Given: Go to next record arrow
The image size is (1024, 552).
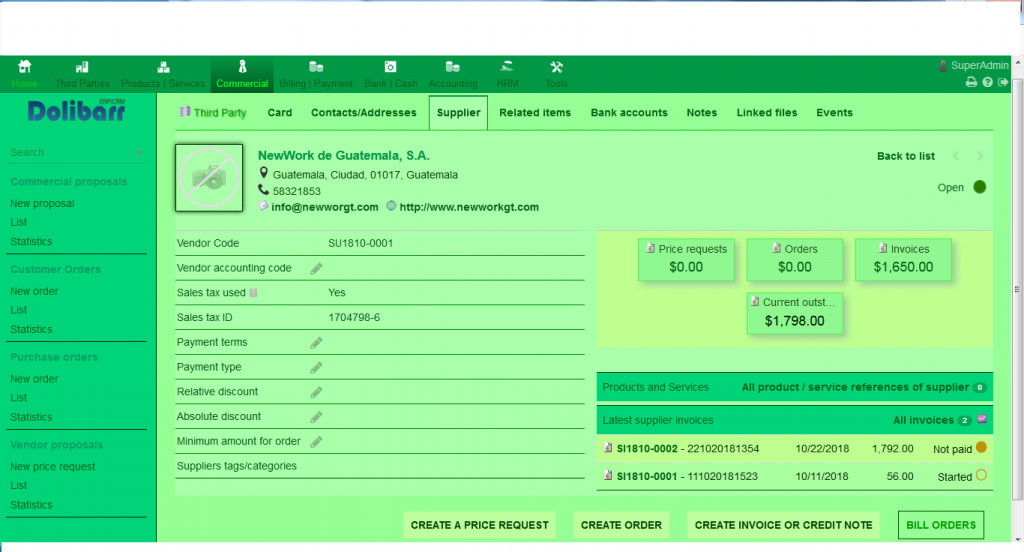Looking at the screenshot, I should tap(980, 156).
